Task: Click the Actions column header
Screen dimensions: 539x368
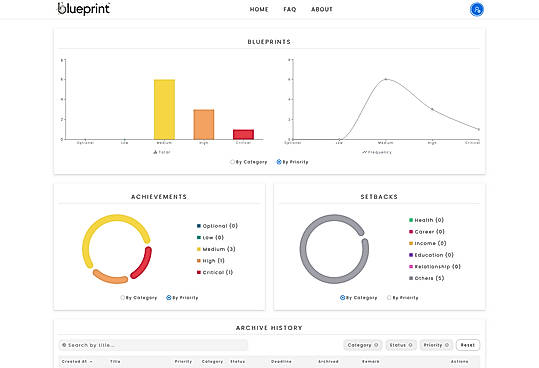Action: 460,361
